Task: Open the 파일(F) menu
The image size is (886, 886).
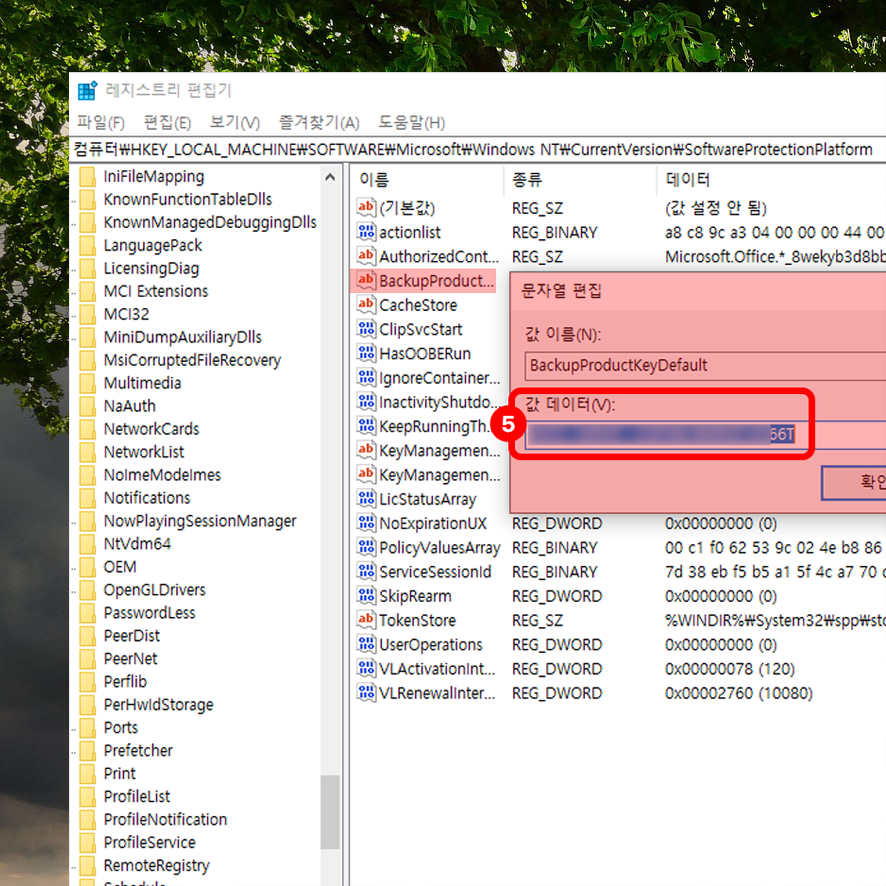Action: [101, 122]
